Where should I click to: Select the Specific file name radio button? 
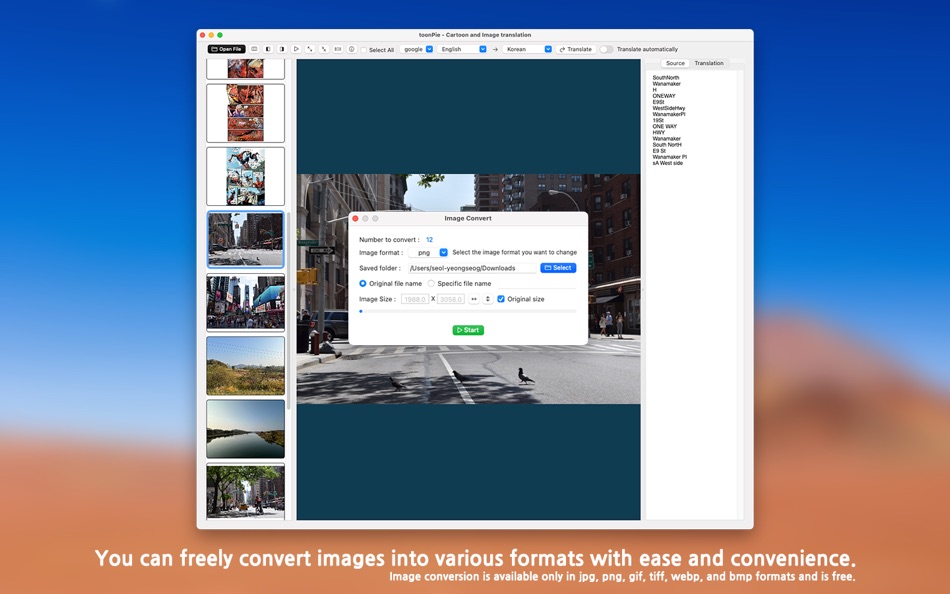tap(431, 284)
